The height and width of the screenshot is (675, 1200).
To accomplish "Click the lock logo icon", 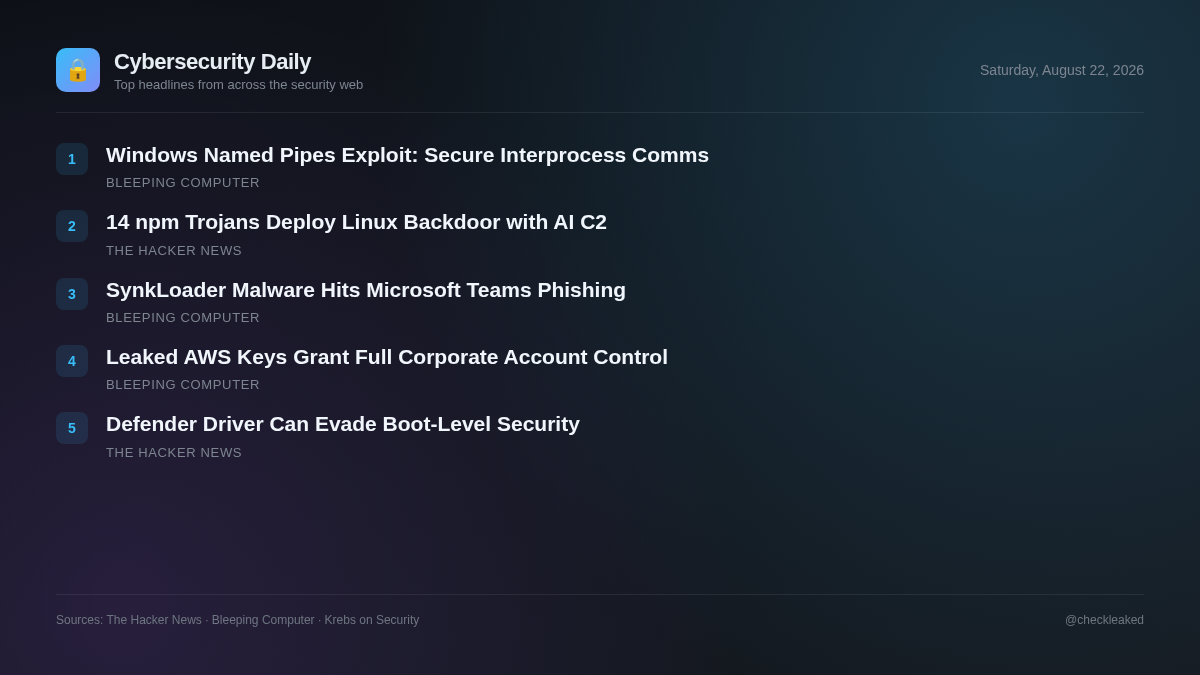I will 78,70.
